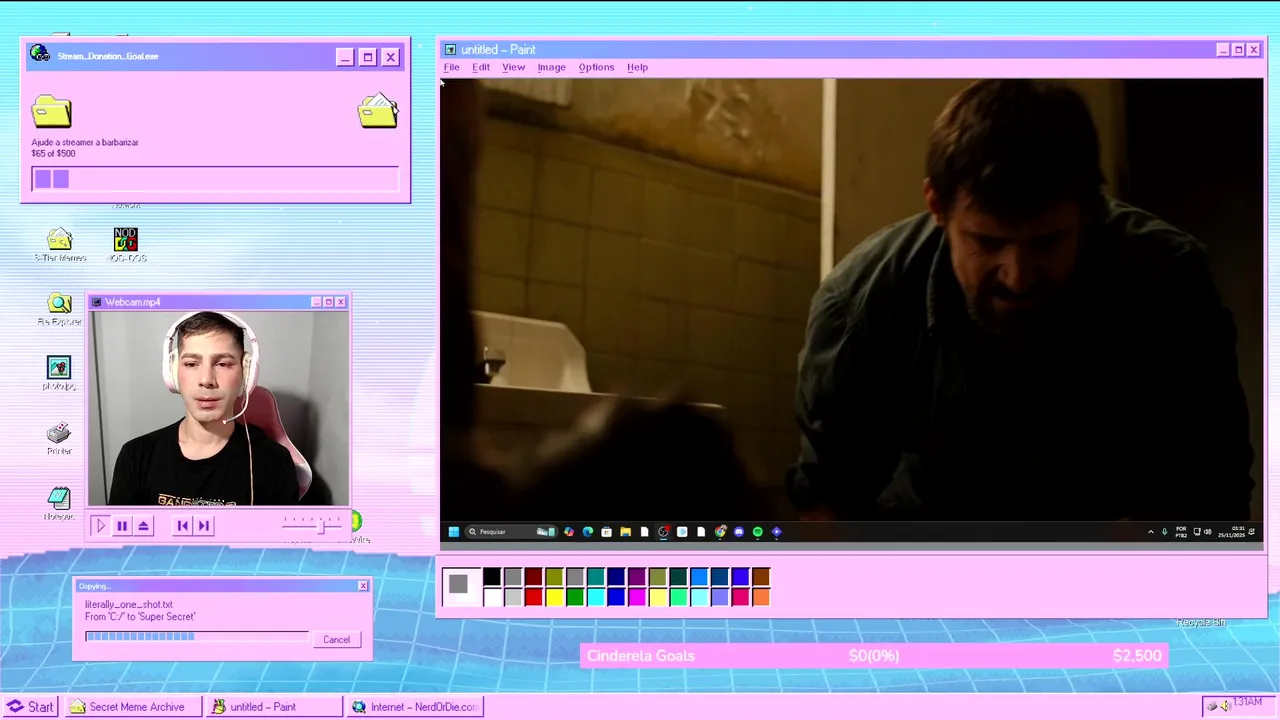Eject media in the Webcam player

[143, 525]
